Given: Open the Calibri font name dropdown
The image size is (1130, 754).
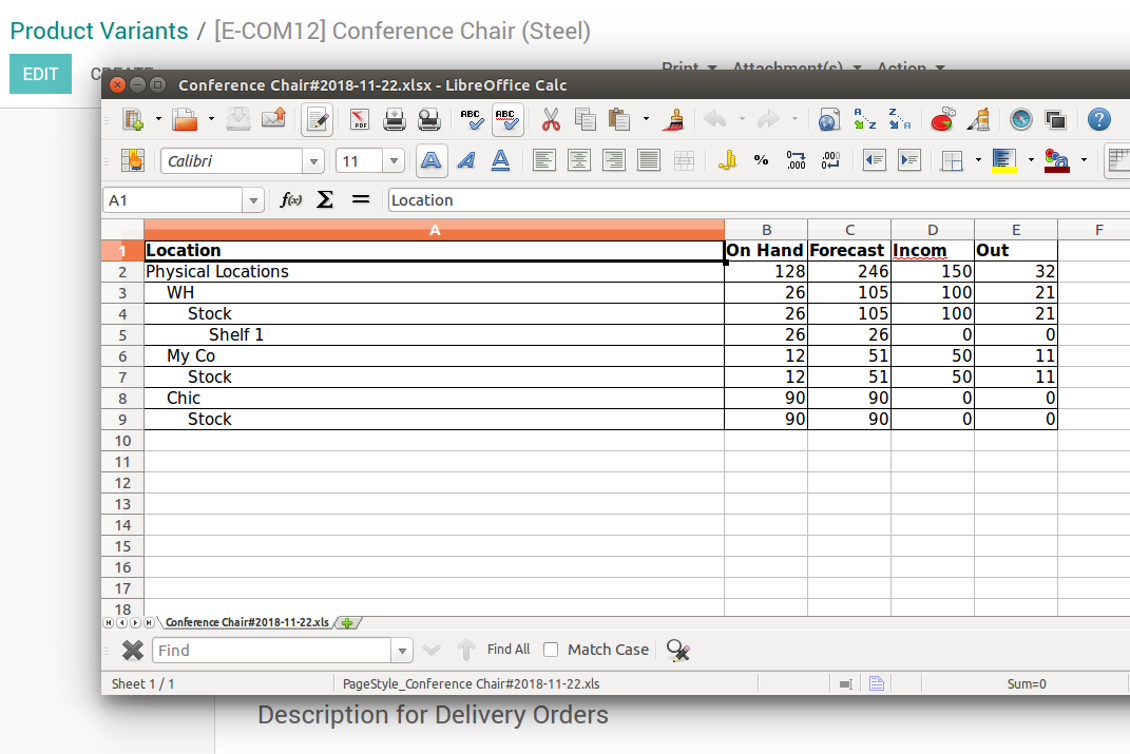Looking at the screenshot, I should click(313, 161).
